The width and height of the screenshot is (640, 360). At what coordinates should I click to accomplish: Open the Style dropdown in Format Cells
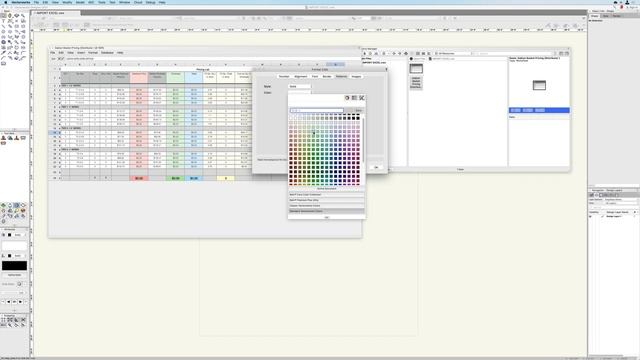pyautogui.click(x=299, y=87)
